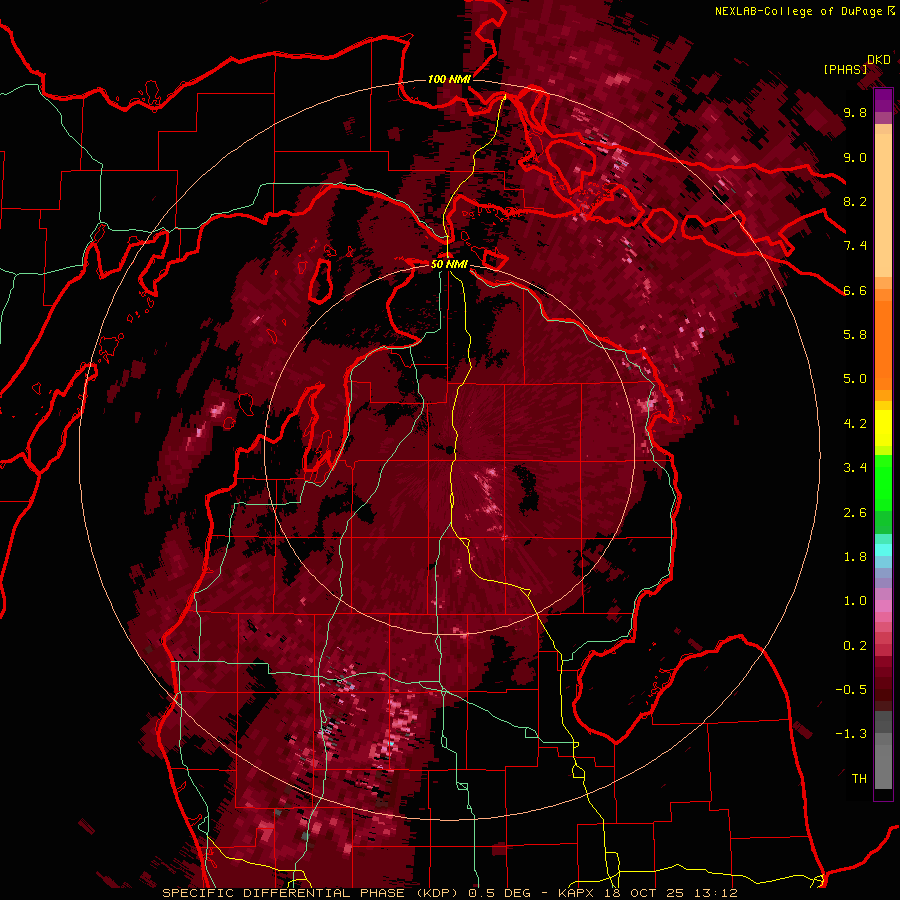Viewport: 900px width, 900px height.
Task: Click the -0.5 legend value
Action: coord(851,690)
